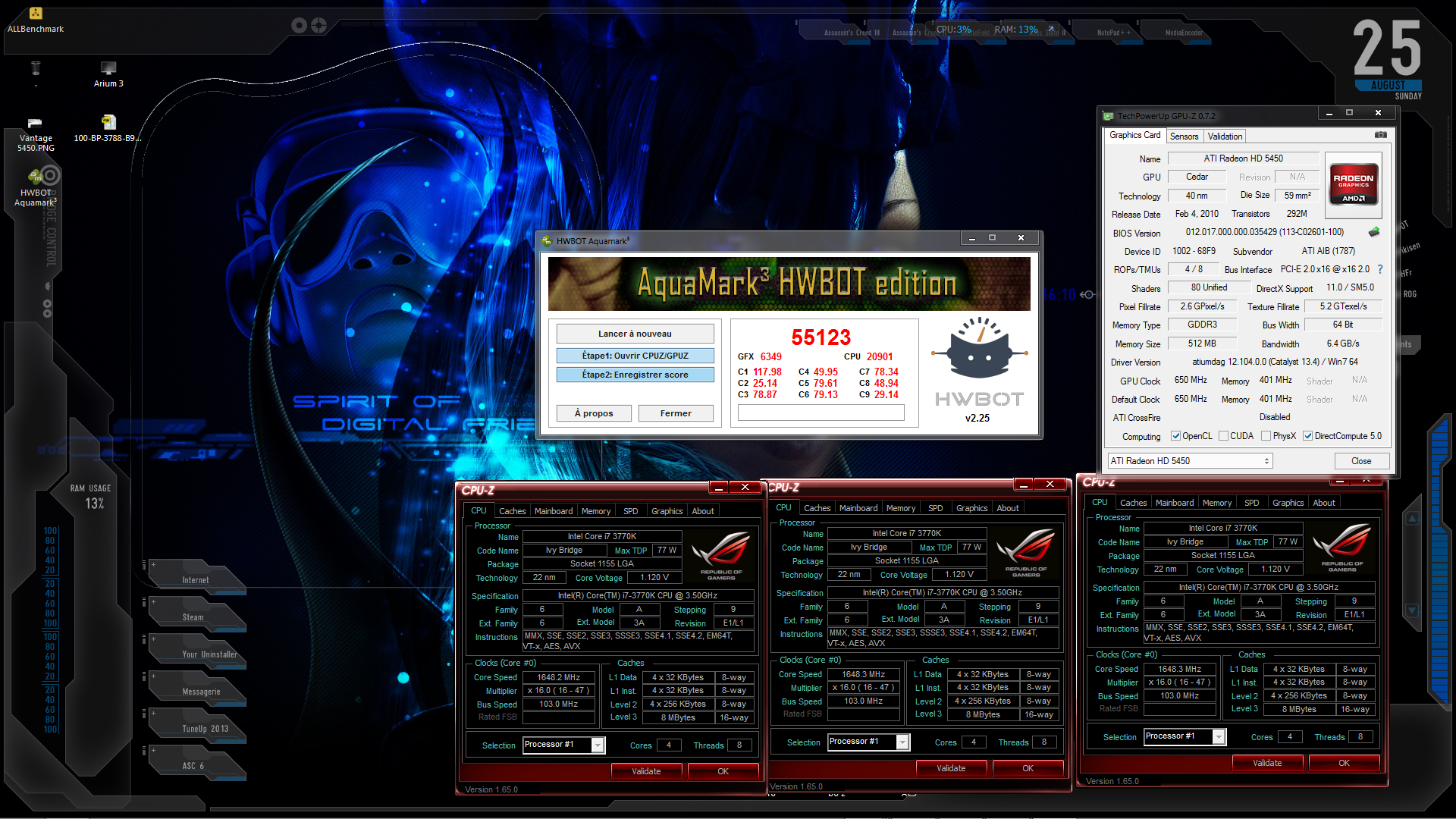
Task: Click the GPU-Z title bar app icon
Action: pos(1109,116)
